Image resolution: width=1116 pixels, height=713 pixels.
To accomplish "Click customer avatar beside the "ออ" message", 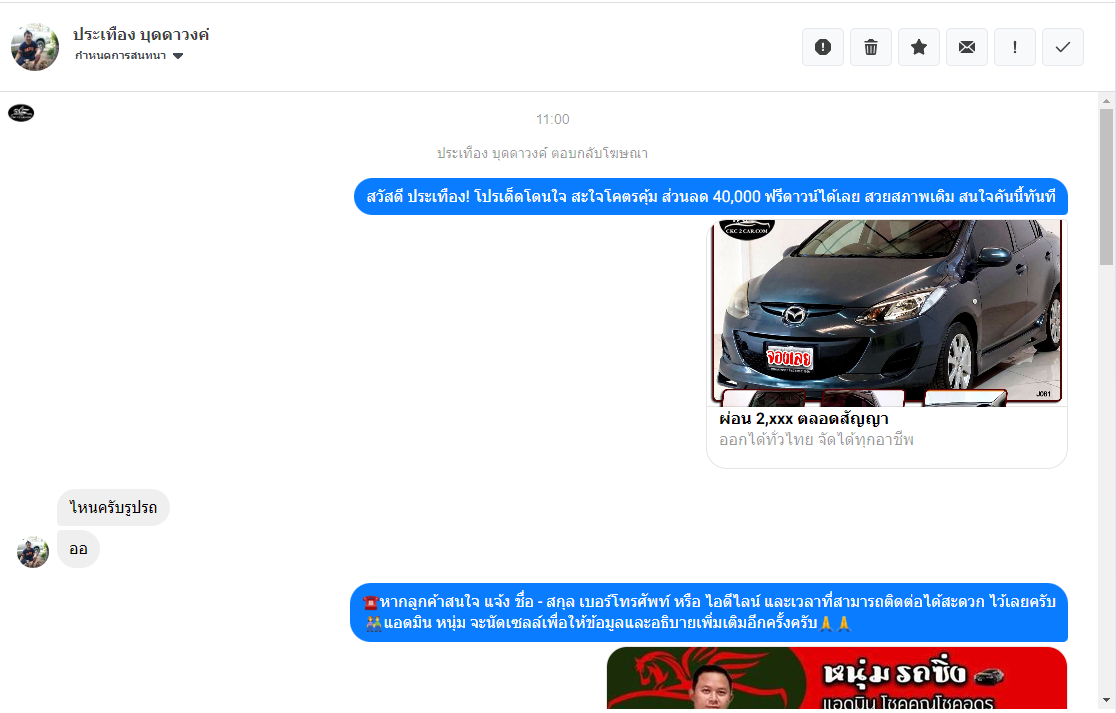I will pyautogui.click(x=33, y=552).
